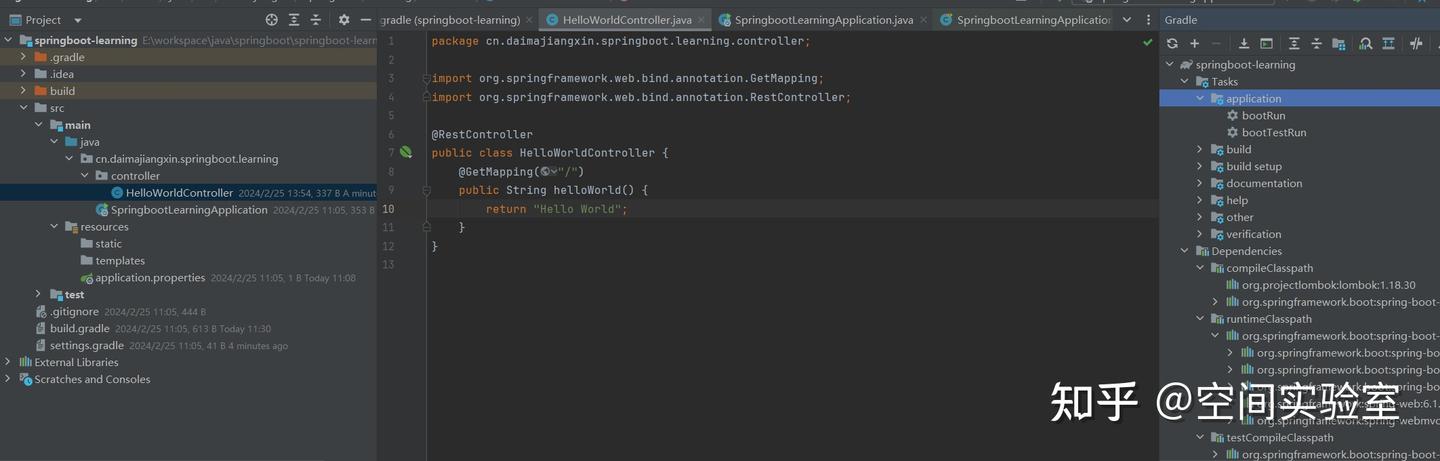The height and width of the screenshot is (461, 1440).
Task: Expand the documentation task group
Action: tap(1200, 184)
